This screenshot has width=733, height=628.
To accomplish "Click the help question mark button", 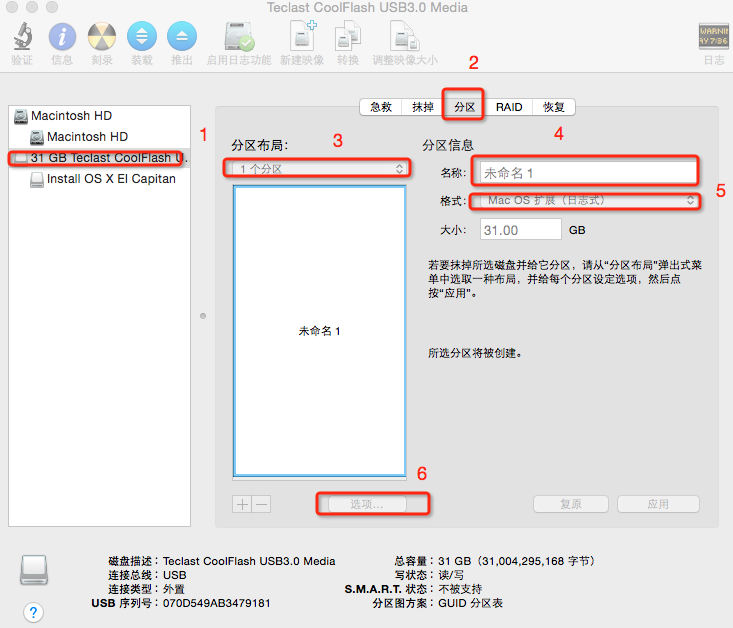I will [33, 612].
